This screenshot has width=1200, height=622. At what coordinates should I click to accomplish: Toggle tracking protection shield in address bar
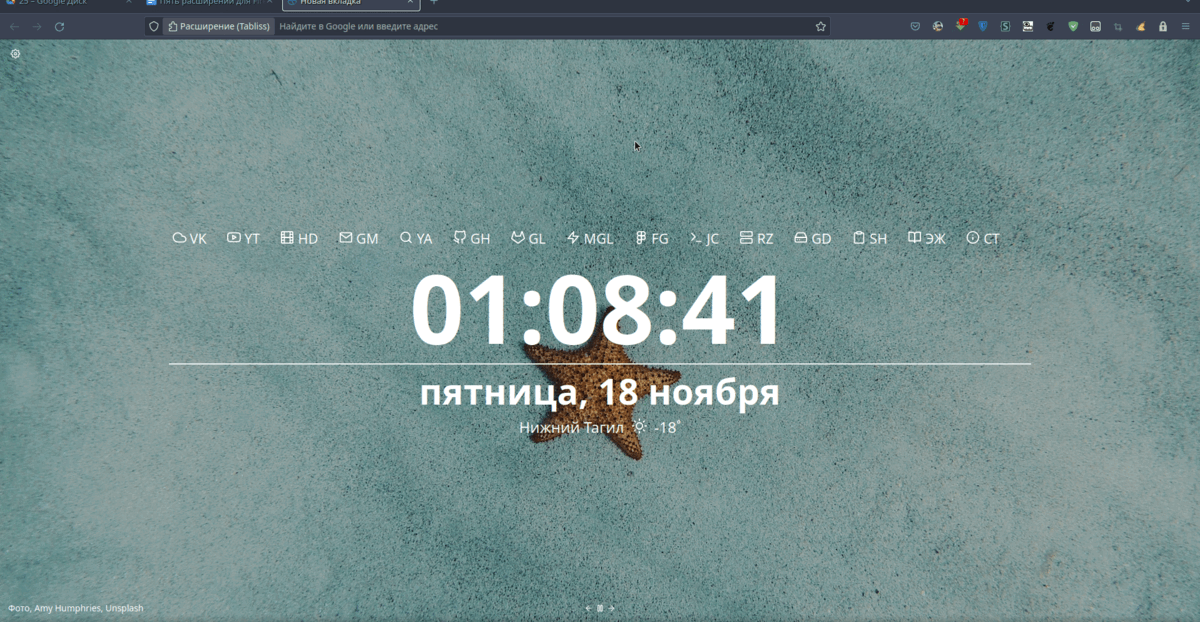(x=154, y=26)
